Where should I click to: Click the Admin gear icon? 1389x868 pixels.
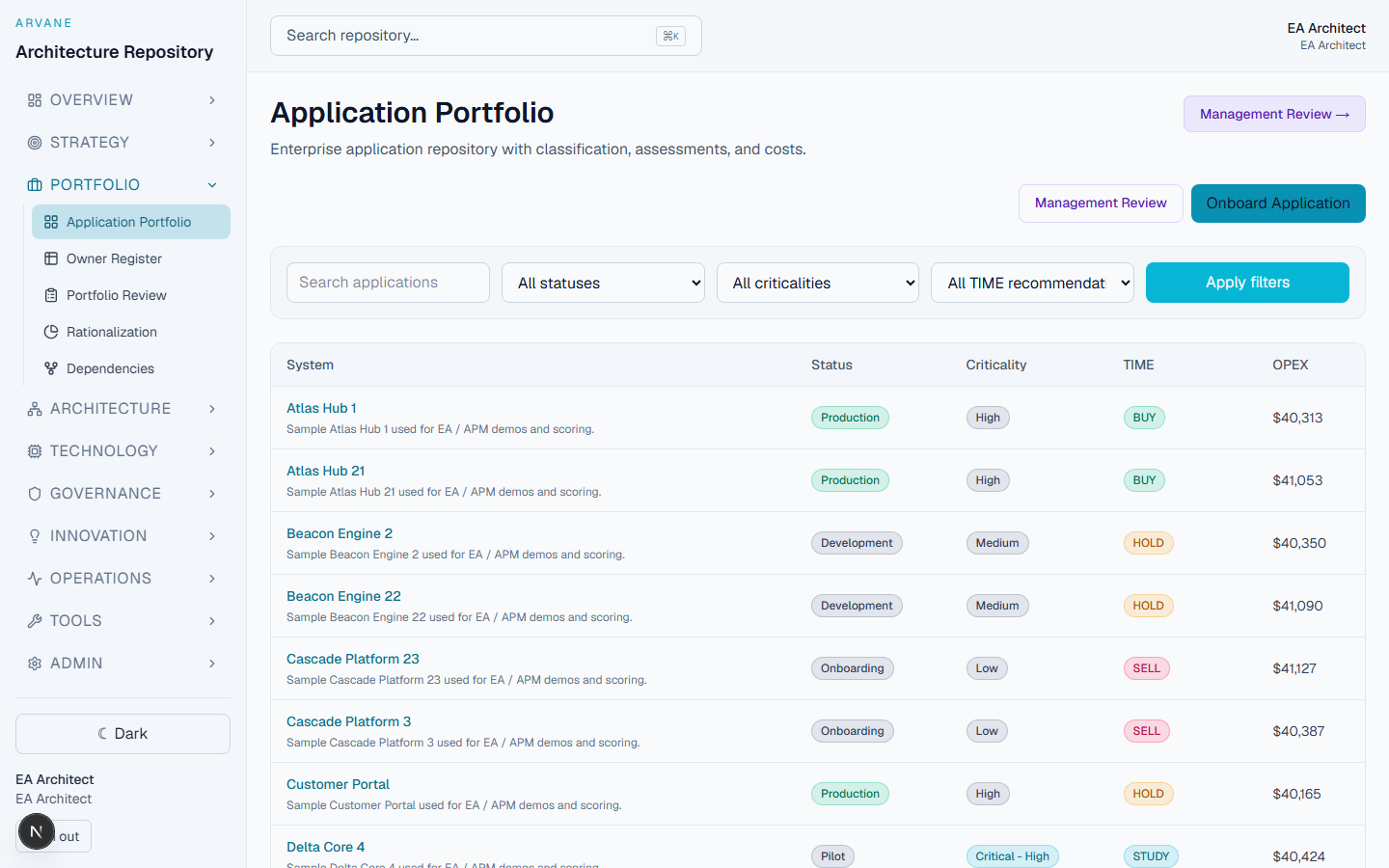click(35, 664)
